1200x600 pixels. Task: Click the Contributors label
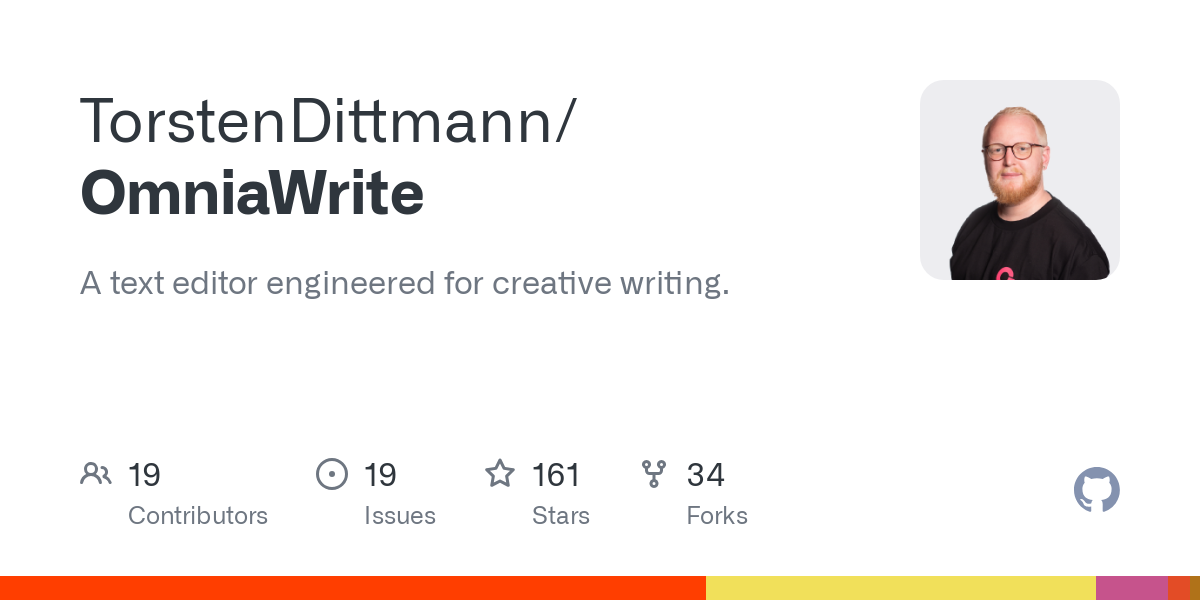click(198, 516)
